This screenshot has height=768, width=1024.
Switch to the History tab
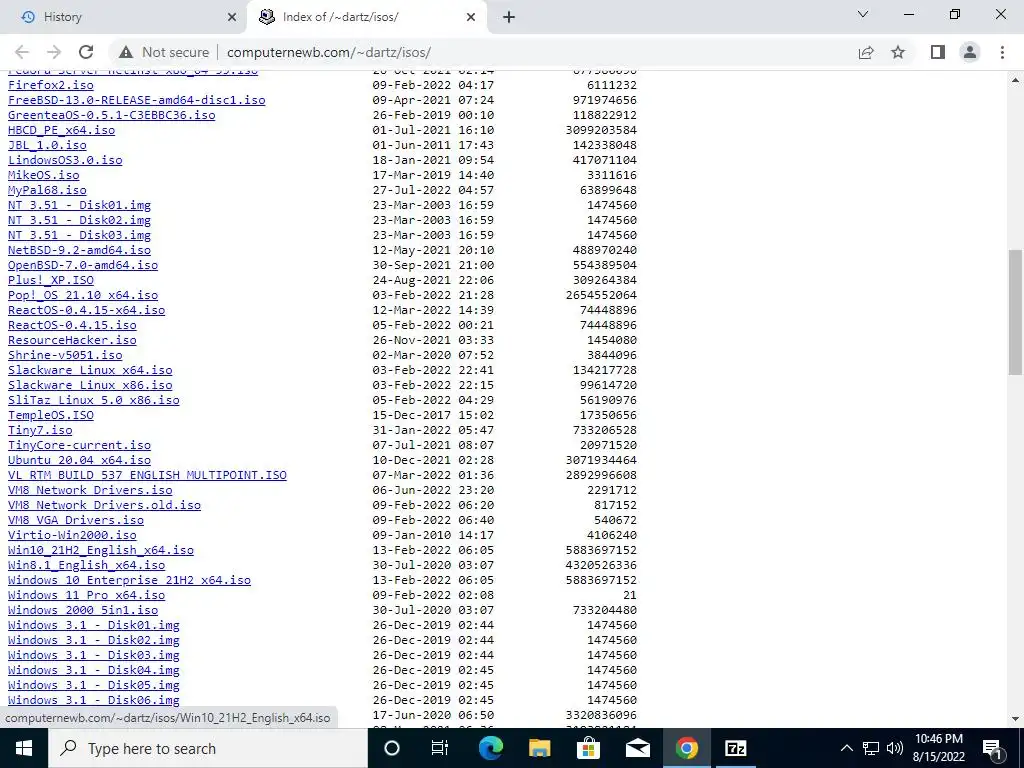coord(123,17)
